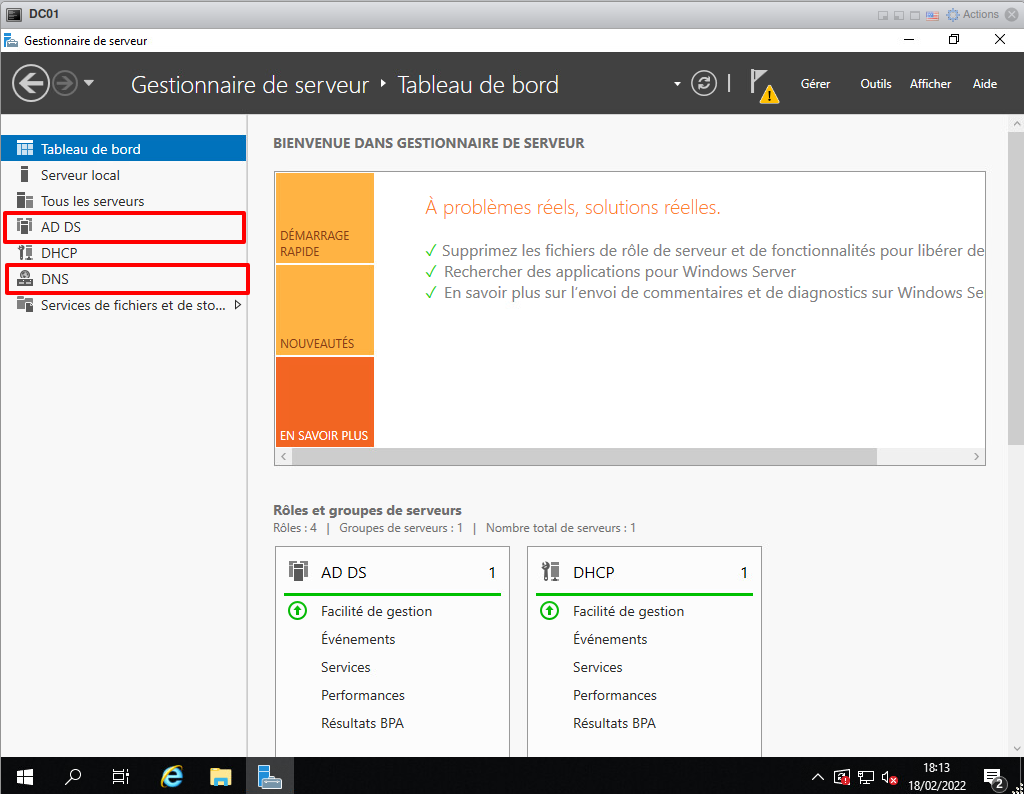Click the back navigation arrow button
The image size is (1024, 794).
tap(31, 84)
